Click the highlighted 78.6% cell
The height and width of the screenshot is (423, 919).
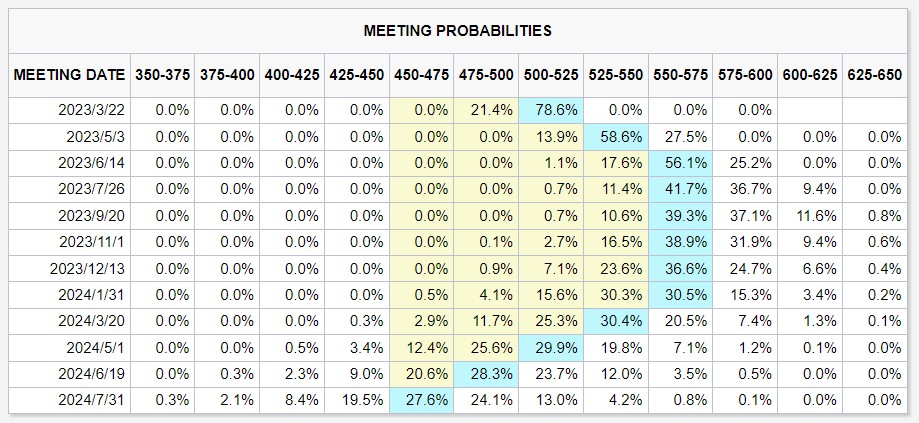point(553,110)
